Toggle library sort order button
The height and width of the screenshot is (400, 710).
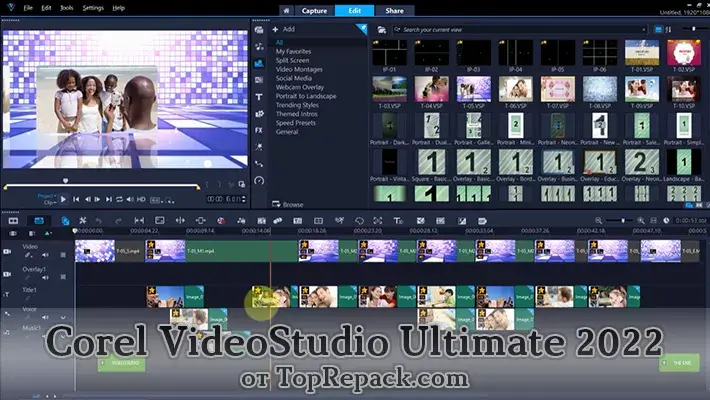point(669,29)
